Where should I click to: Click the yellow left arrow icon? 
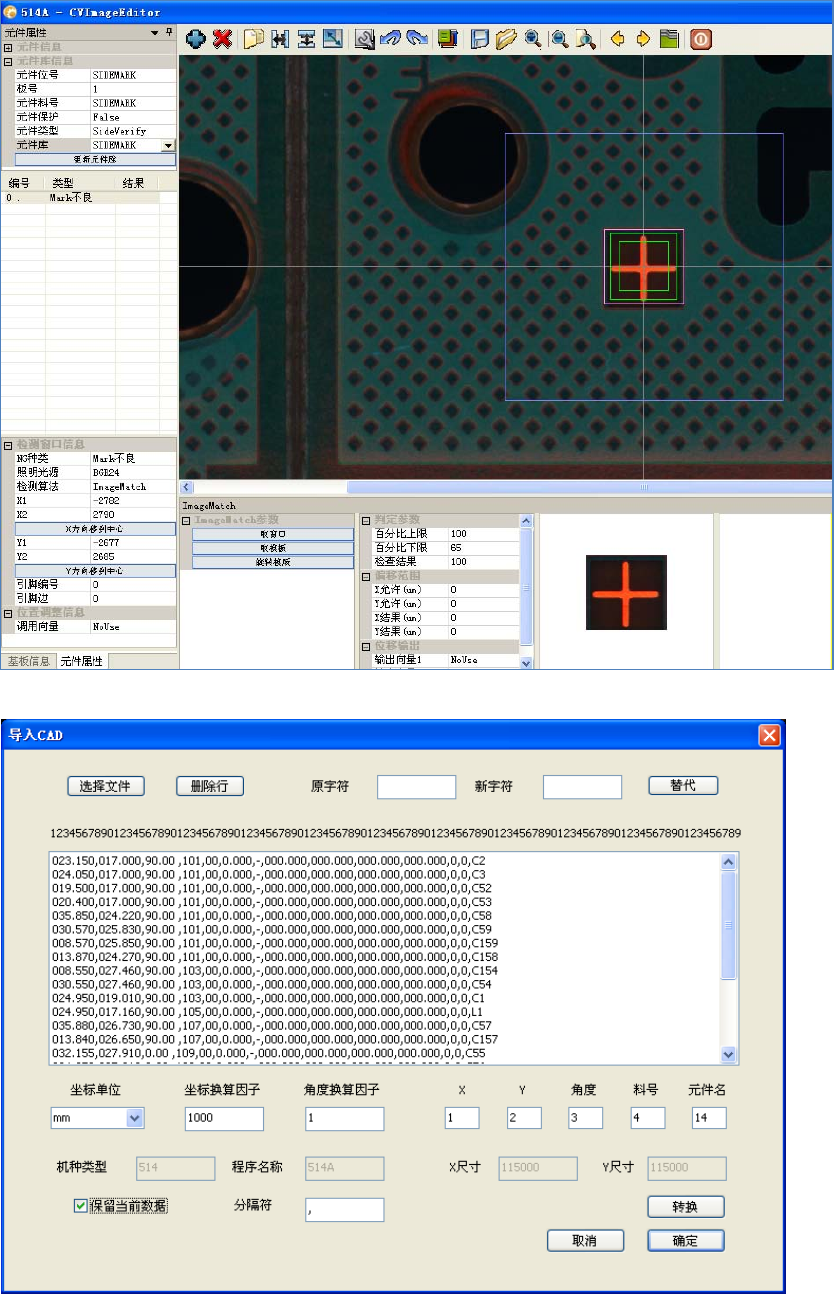(x=617, y=39)
